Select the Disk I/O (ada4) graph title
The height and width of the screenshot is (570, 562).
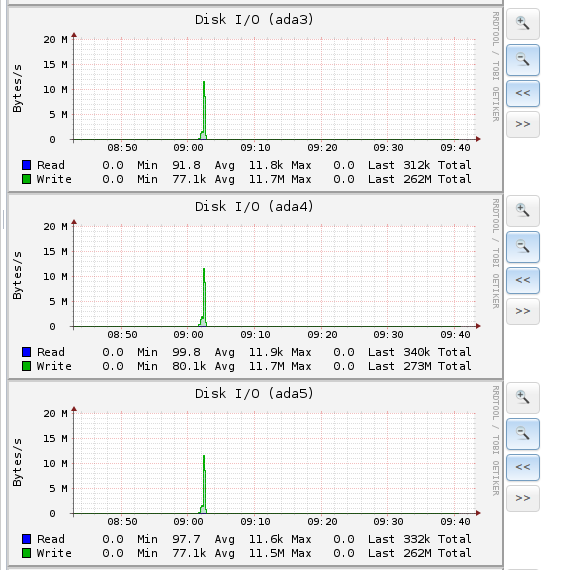(x=254, y=206)
